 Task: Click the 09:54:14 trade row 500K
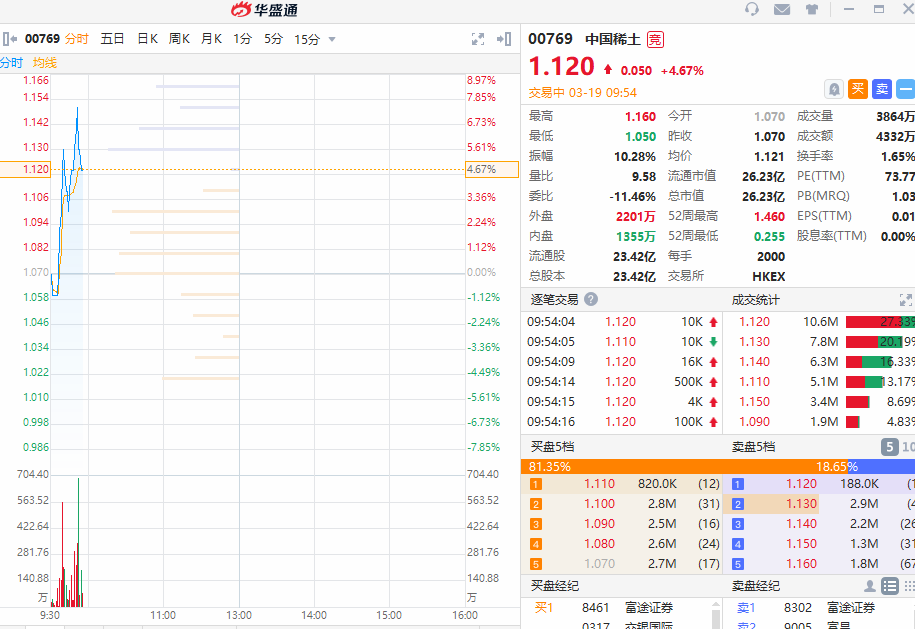coord(621,382)
